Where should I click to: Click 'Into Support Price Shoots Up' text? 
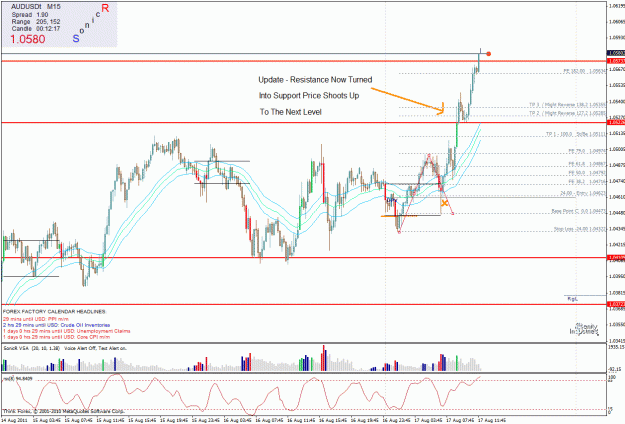pyautogui.click(x=309, y=96)
